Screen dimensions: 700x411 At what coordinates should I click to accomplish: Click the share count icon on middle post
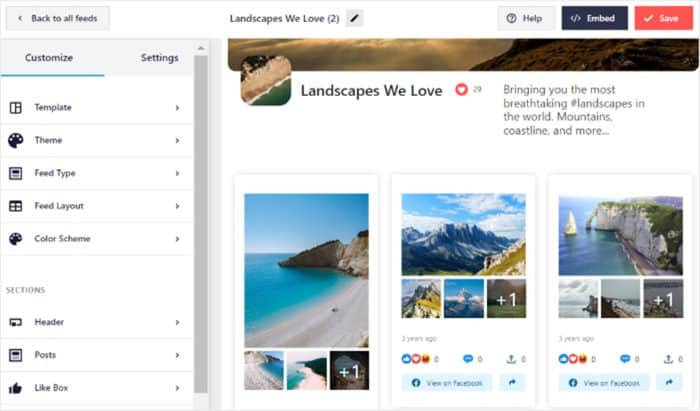[x=511, y=359]
